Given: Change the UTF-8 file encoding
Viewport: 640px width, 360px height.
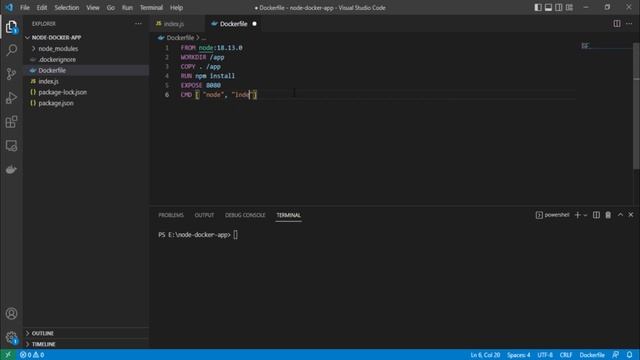Looking at the screenshot, I should pos(545,355).
